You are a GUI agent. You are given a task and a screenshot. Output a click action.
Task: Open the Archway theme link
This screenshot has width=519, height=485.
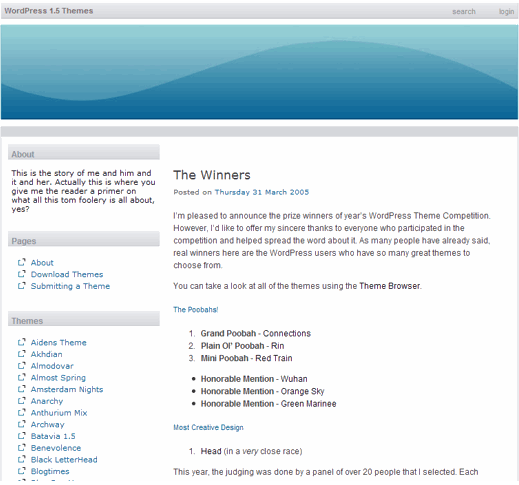pos(48,425)
